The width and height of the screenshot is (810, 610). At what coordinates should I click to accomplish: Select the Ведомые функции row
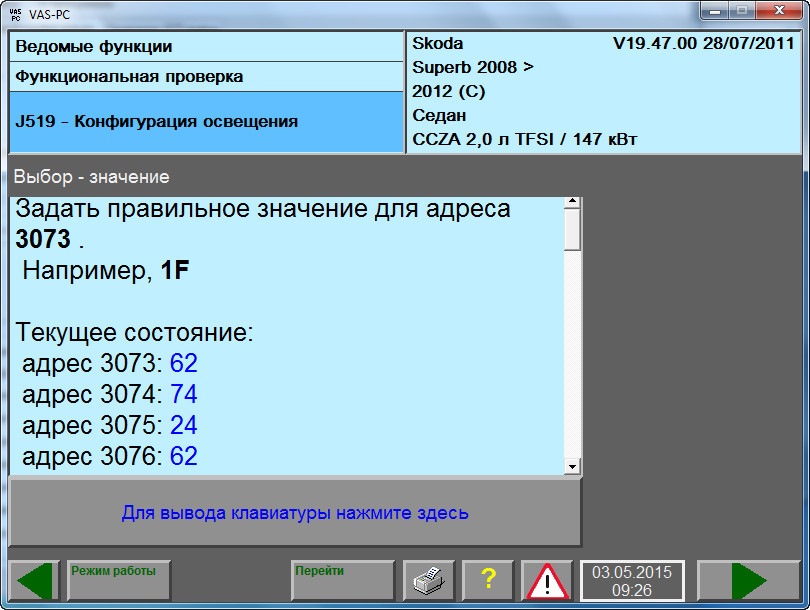tap(206, 46)
